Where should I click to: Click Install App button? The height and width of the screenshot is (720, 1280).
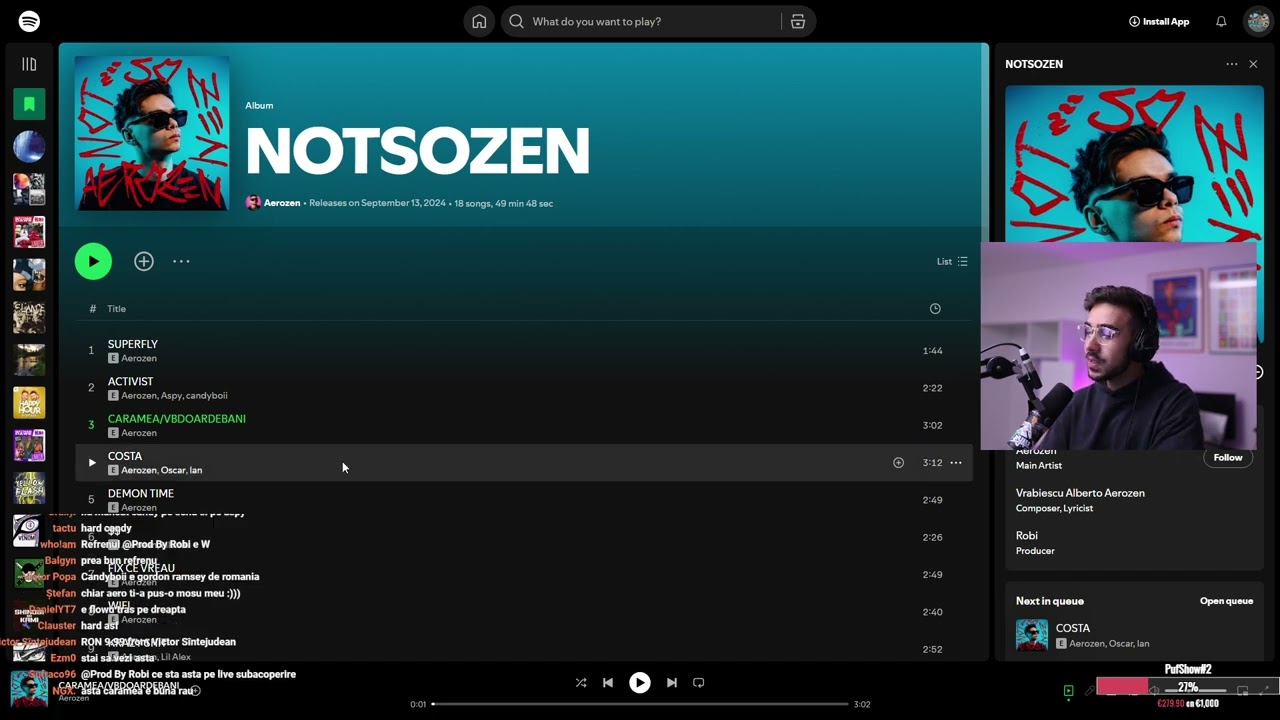[x=1159, y=21]
